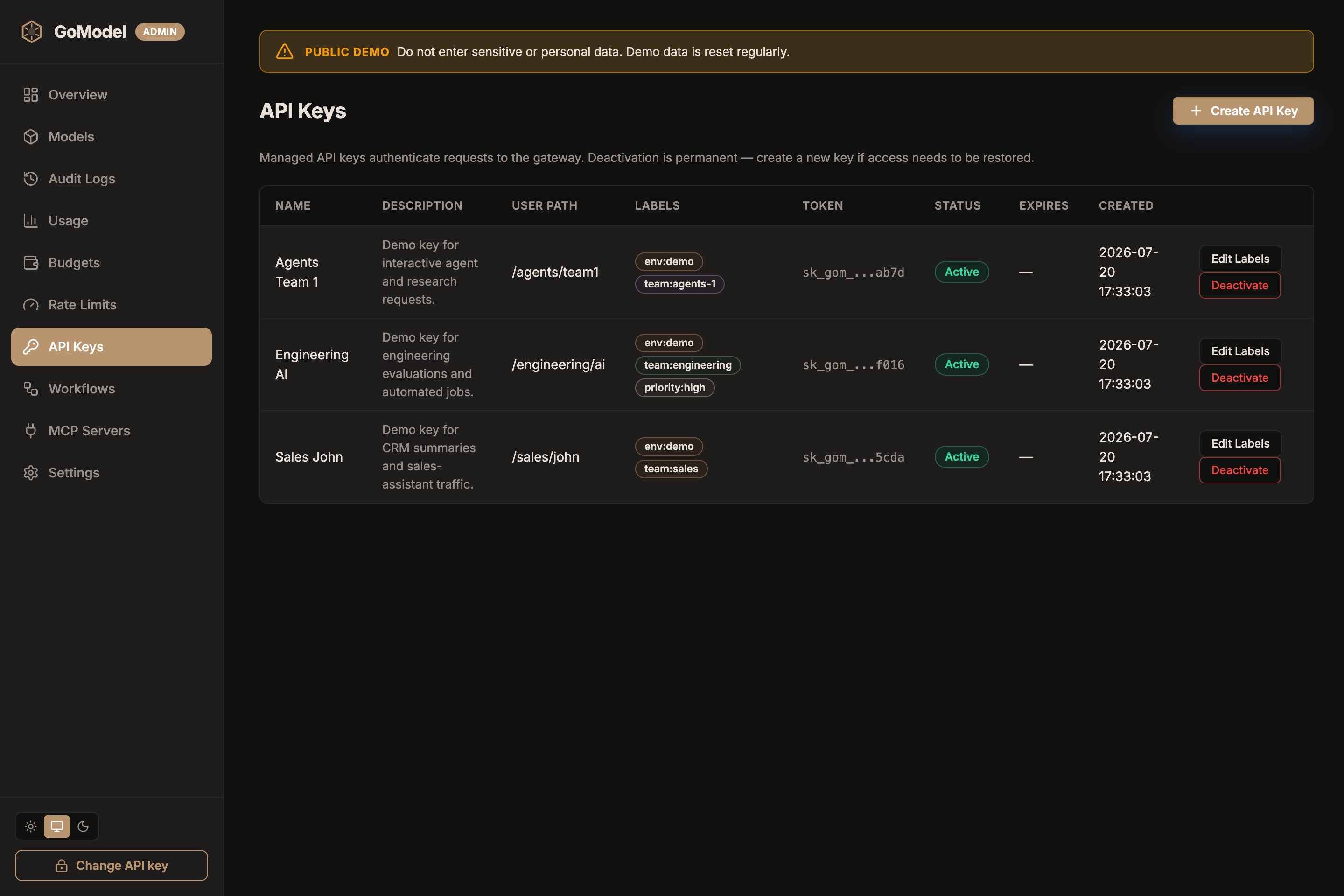Edit labels for Agents Team 1 key
The image size is (1344, 896).
point(1240,259)
